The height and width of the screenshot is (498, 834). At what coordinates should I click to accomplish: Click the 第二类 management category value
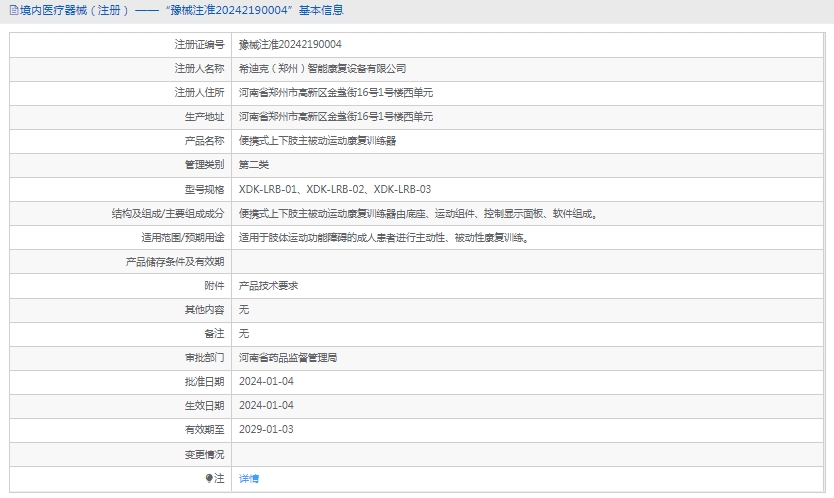click(254, 165)
